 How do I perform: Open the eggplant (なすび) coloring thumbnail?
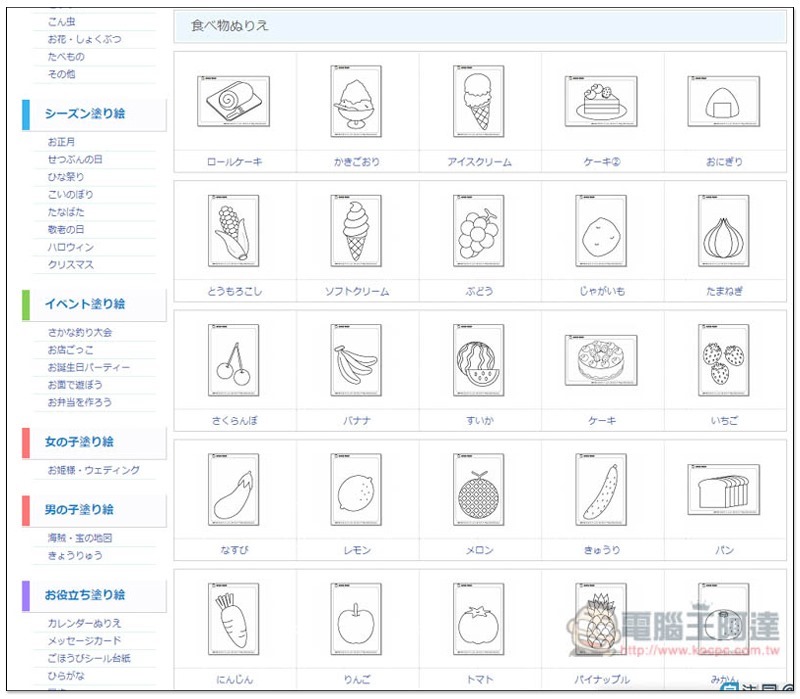coord(234,489)
